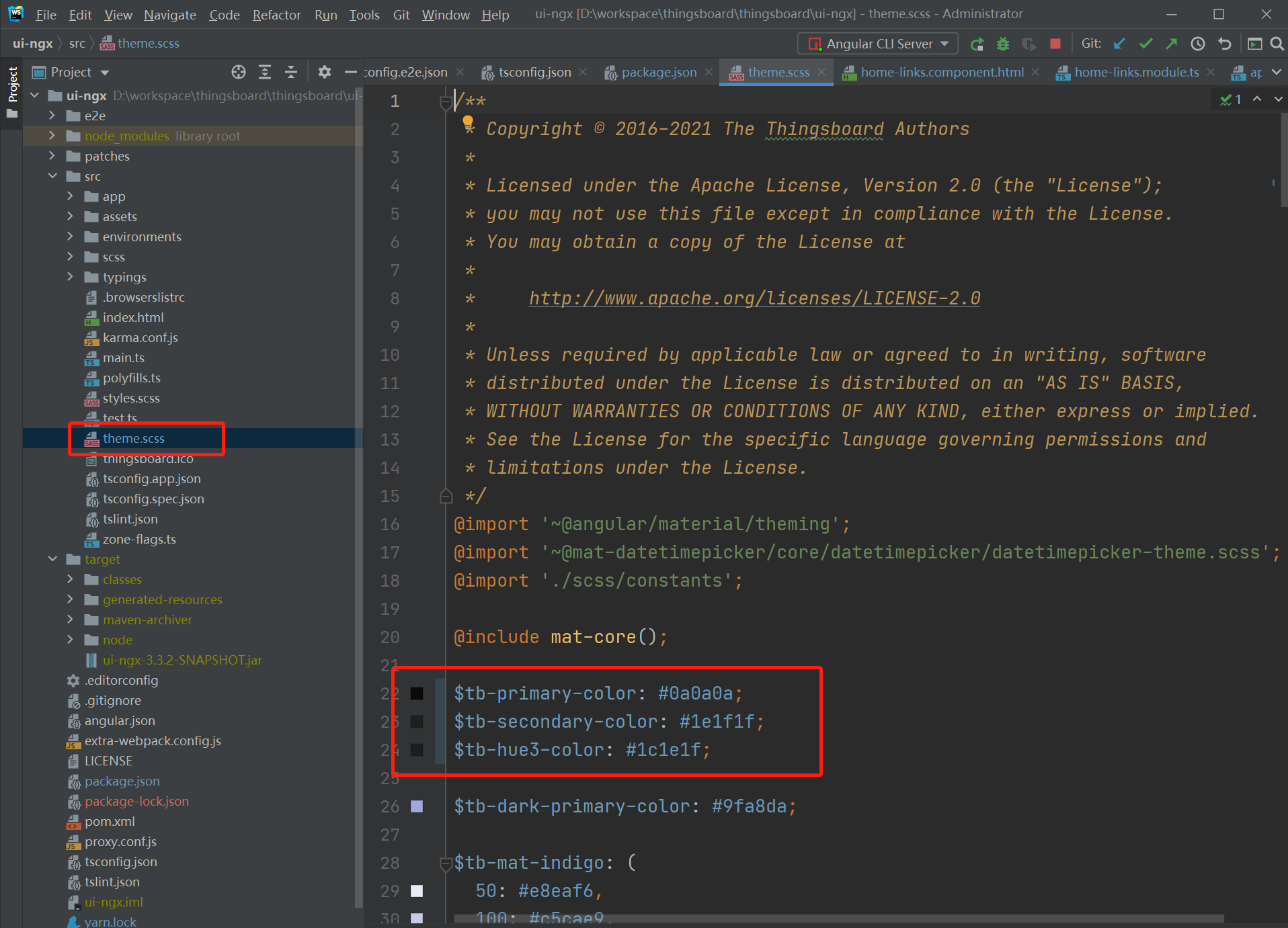
Task: Open the Apache license URL link
Action: pos(754,298)
